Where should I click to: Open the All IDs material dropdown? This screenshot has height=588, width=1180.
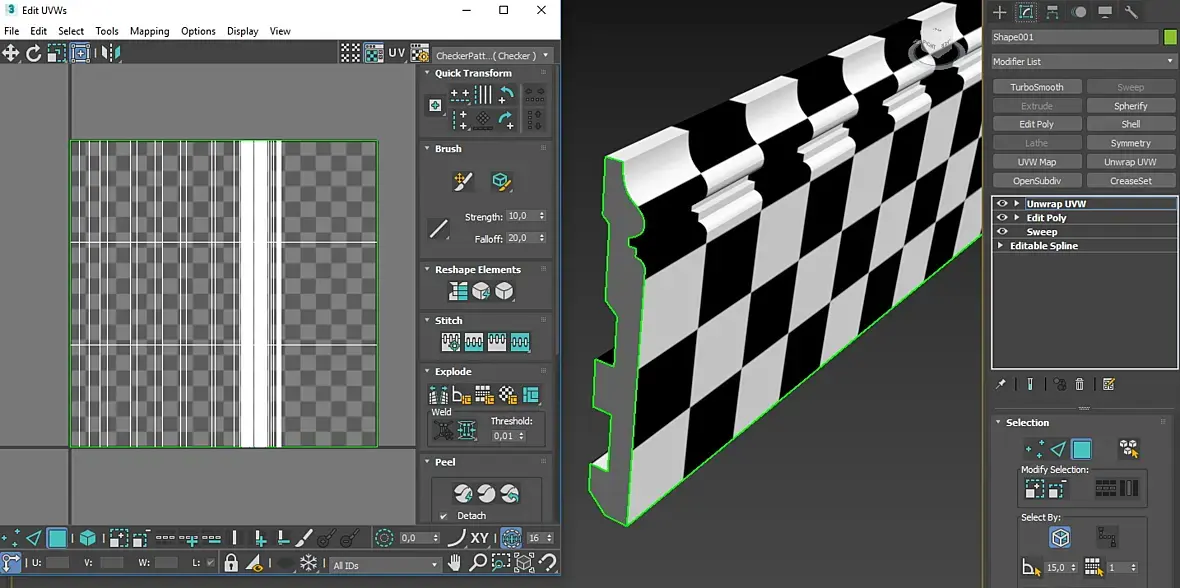tap(385, 565)
